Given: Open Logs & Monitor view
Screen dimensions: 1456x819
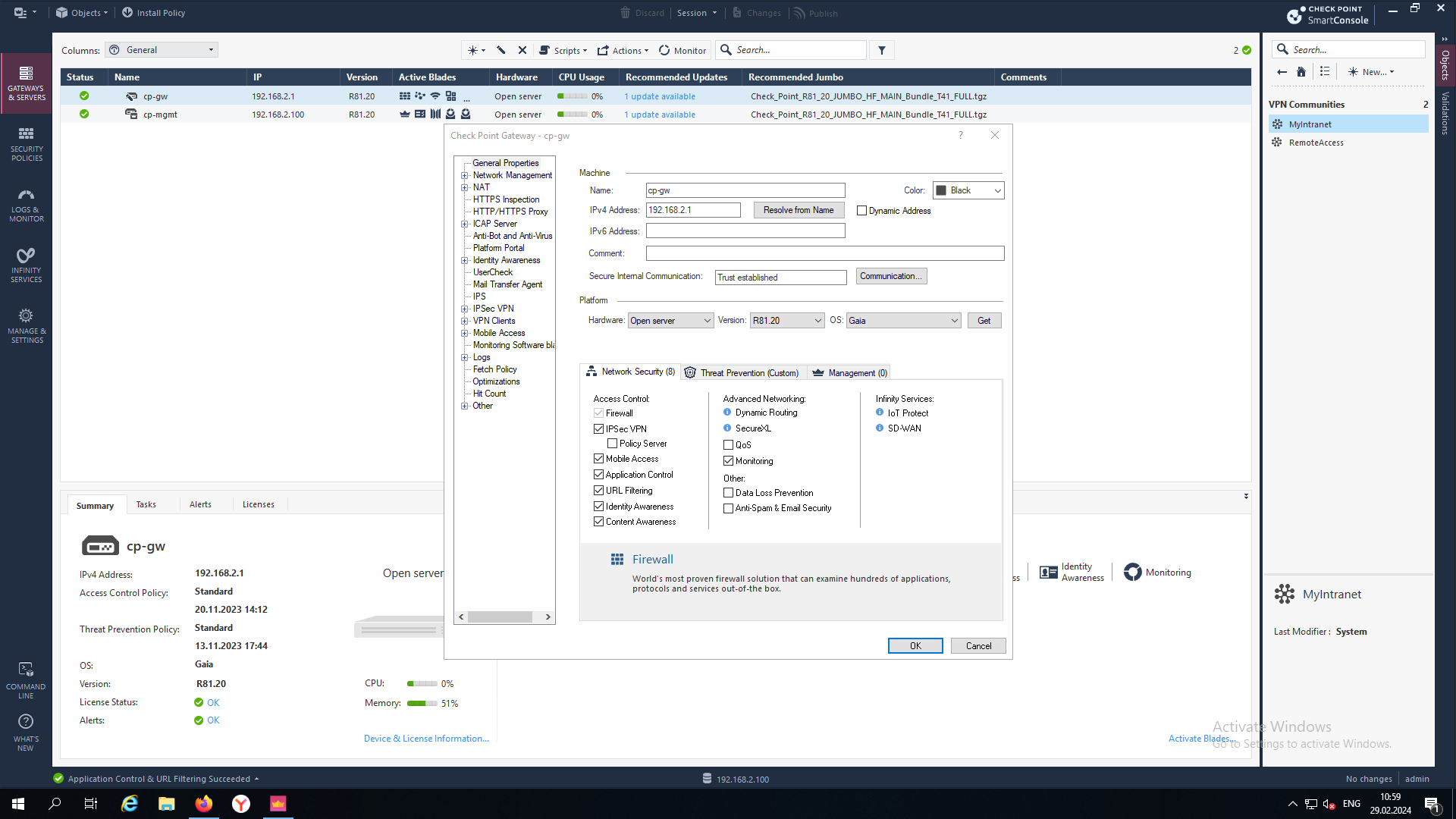Looking at the screenshot, I should 27,205.
